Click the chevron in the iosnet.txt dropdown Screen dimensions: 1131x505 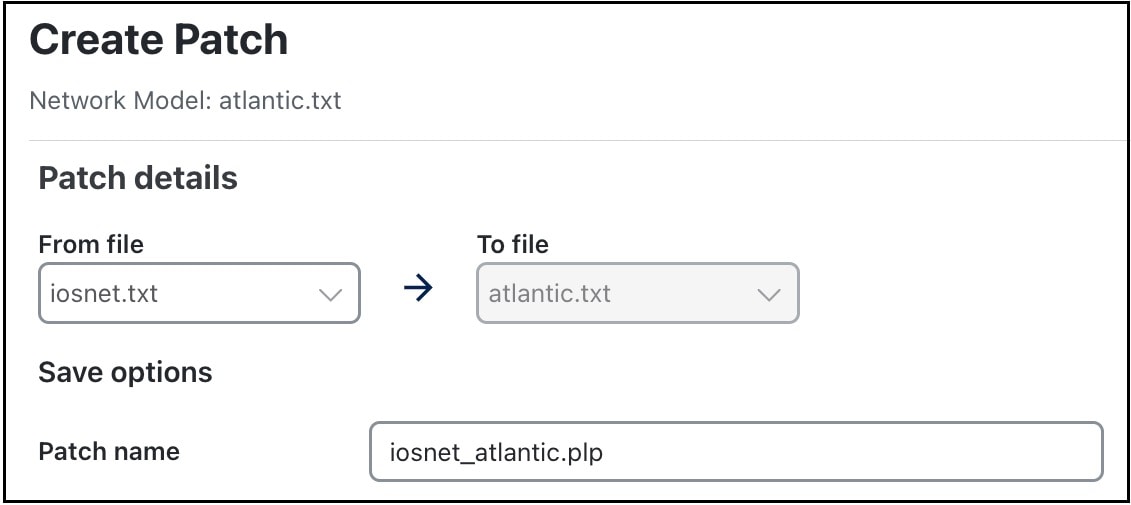tap(330, 294)
